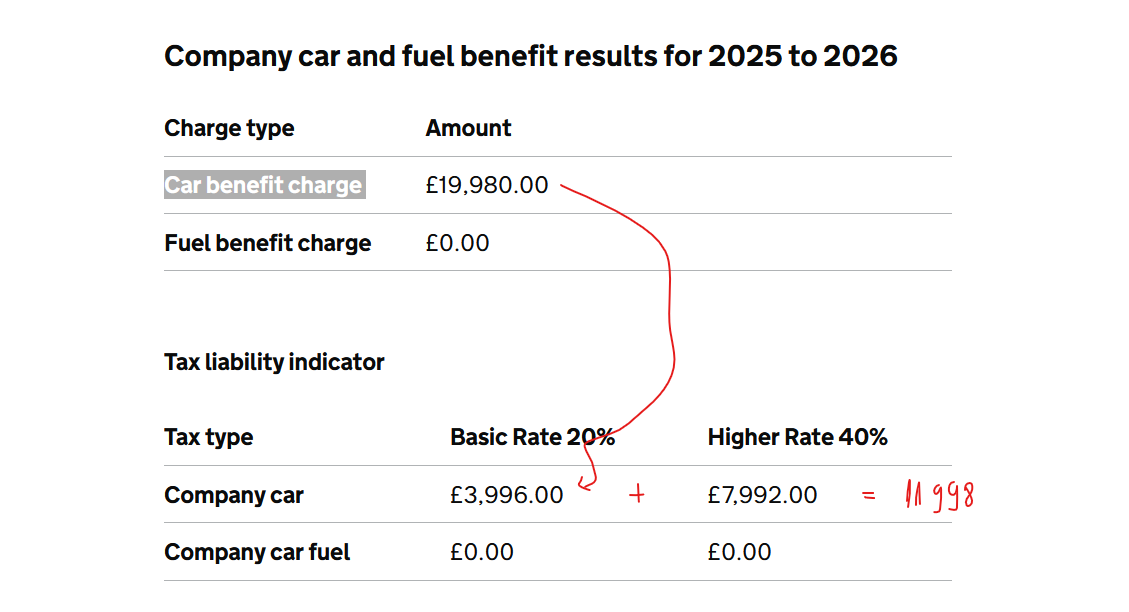This screenshot has width=1129, height=612.
Task: Click the "Company car fuel" row label
Action: click(x=257, y=552)
